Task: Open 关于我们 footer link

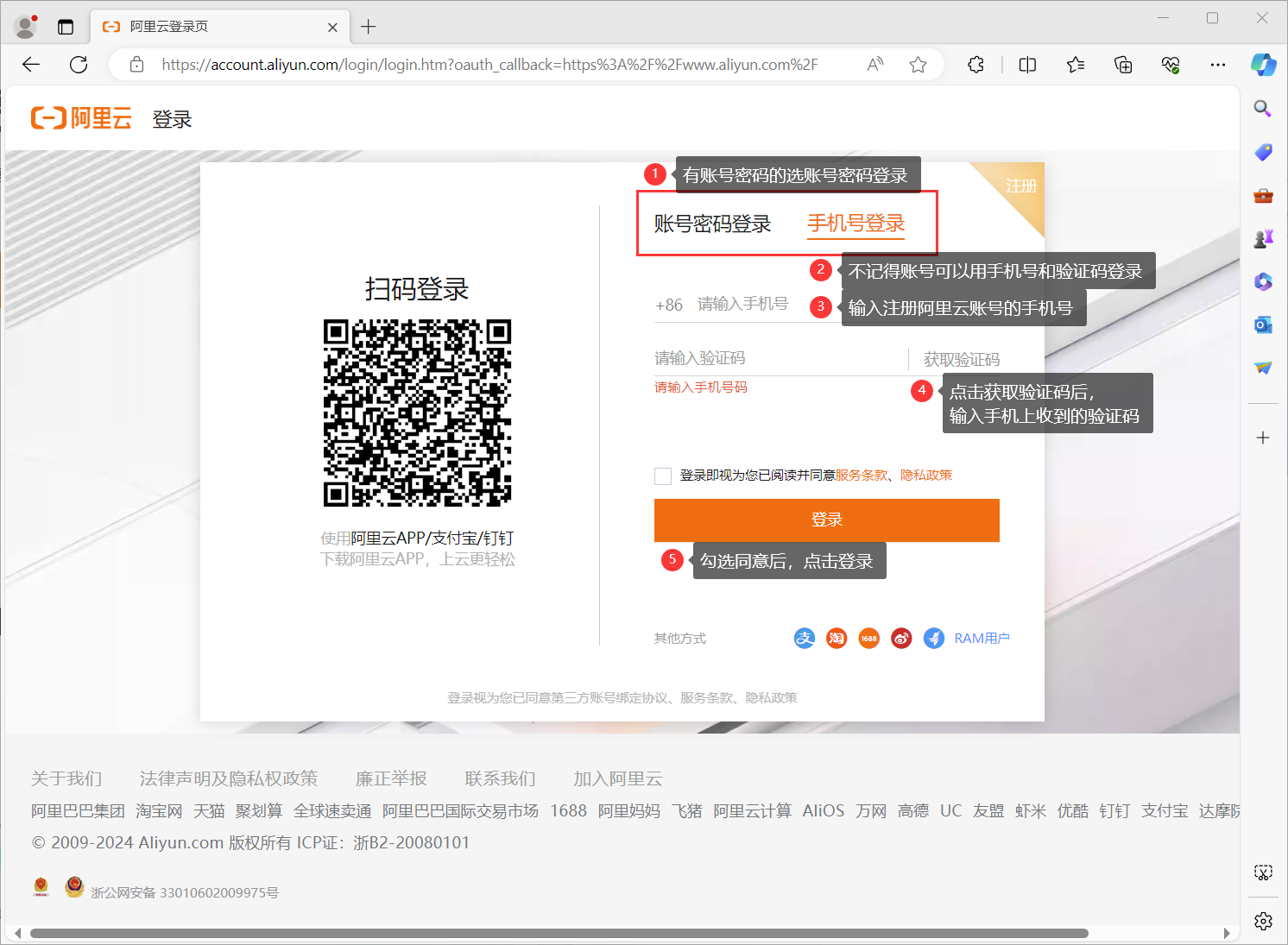Action: point(66,778)
